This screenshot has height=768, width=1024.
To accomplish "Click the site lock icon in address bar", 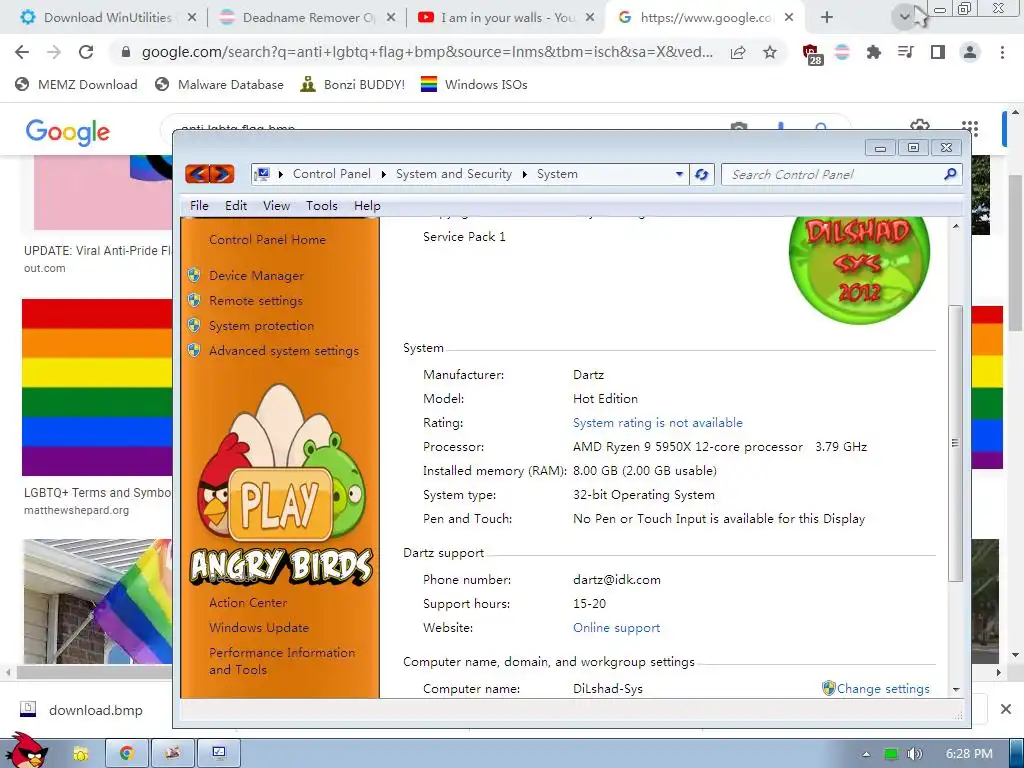I will [x=126, y=52].
